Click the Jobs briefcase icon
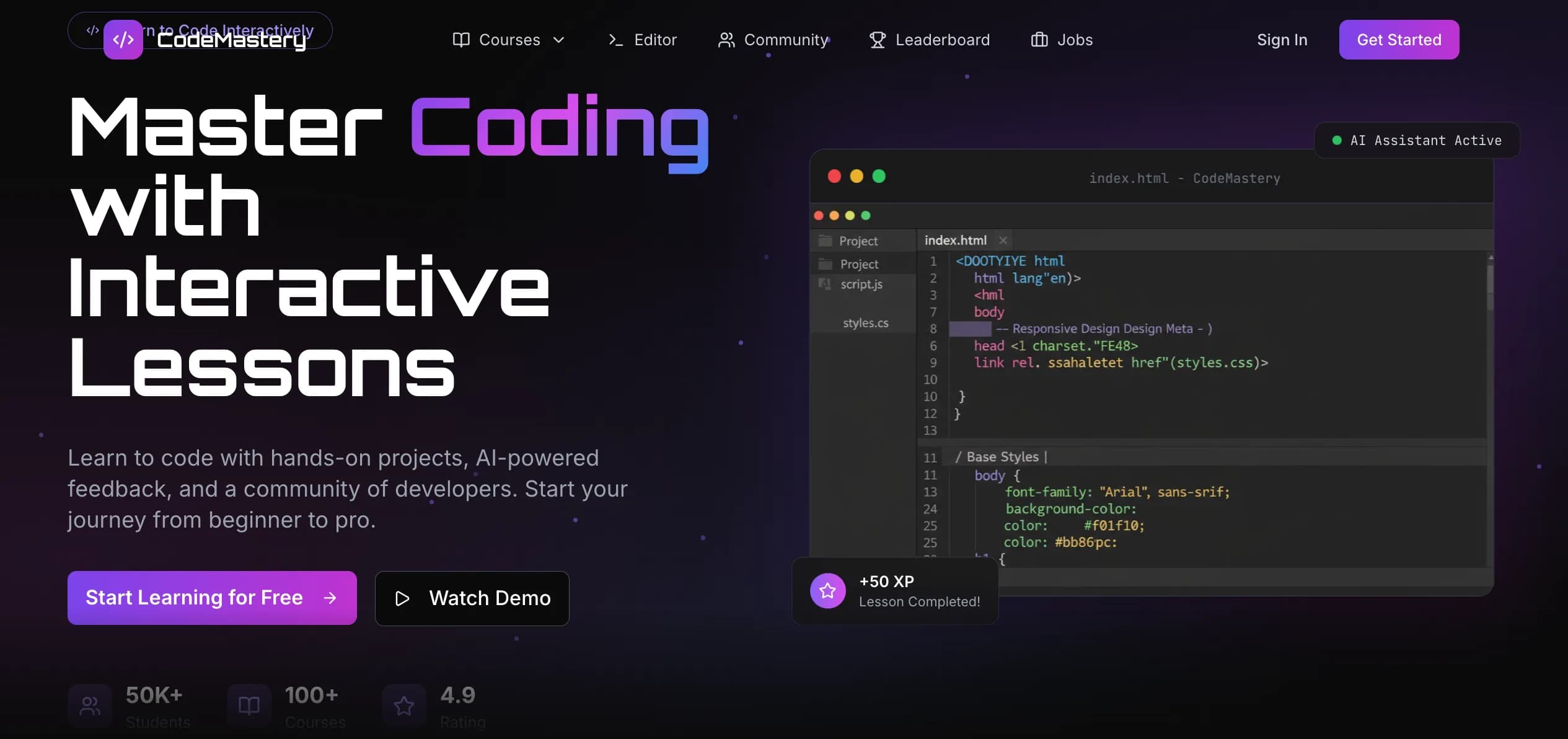The width and height of the screenshot is (1568, 739). pos(1039,39)
